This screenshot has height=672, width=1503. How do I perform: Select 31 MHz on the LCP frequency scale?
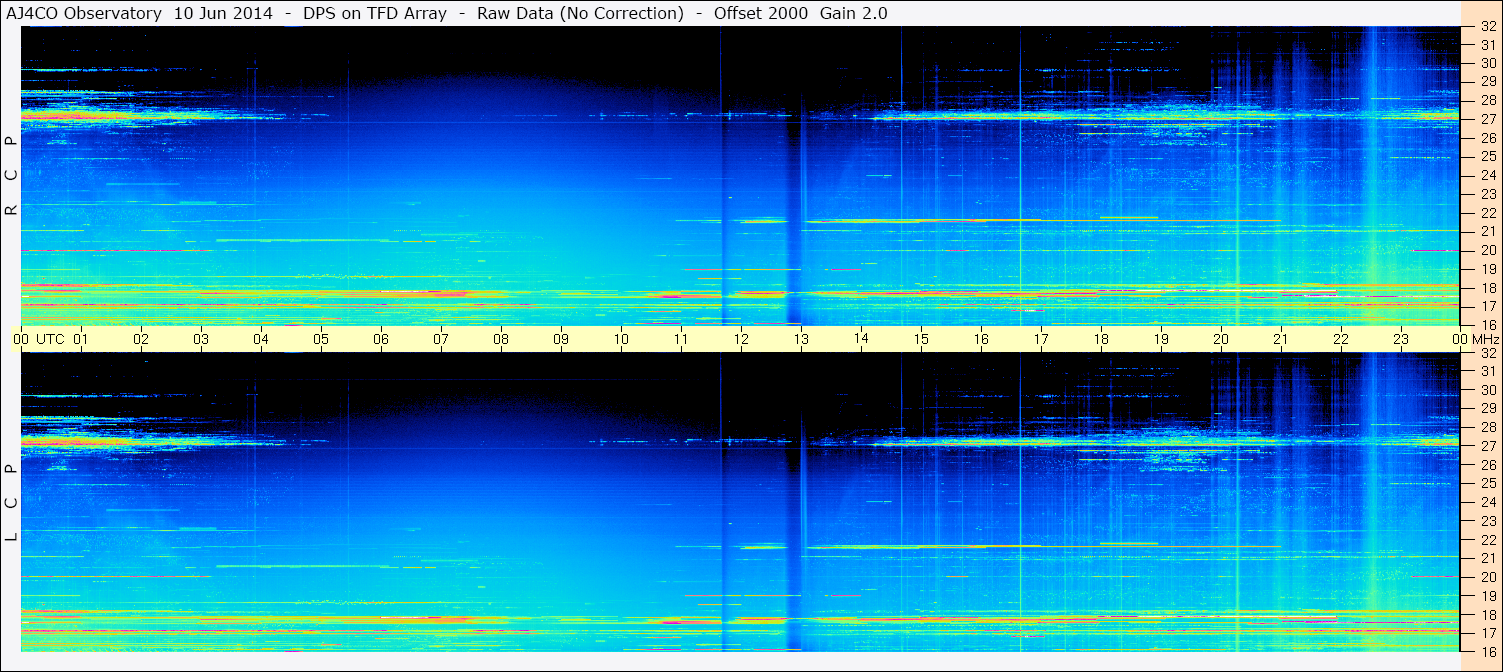[x=1488, y=371]
